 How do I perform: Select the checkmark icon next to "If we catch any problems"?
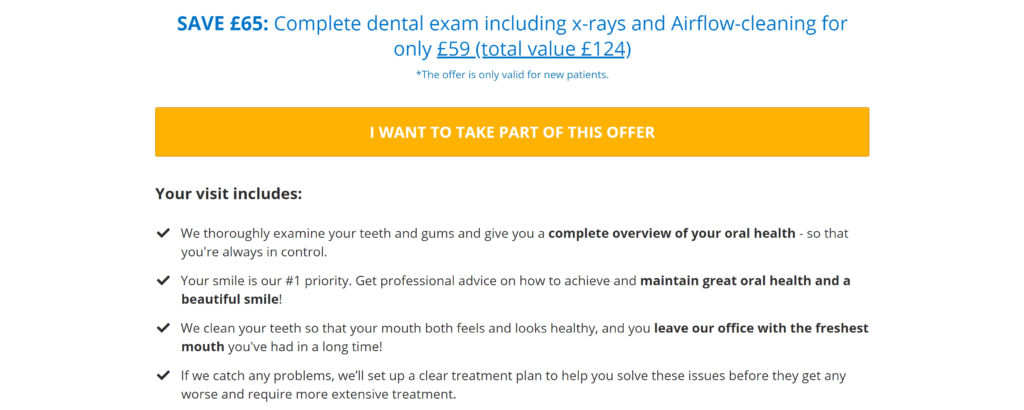click(x=163, y=376)
